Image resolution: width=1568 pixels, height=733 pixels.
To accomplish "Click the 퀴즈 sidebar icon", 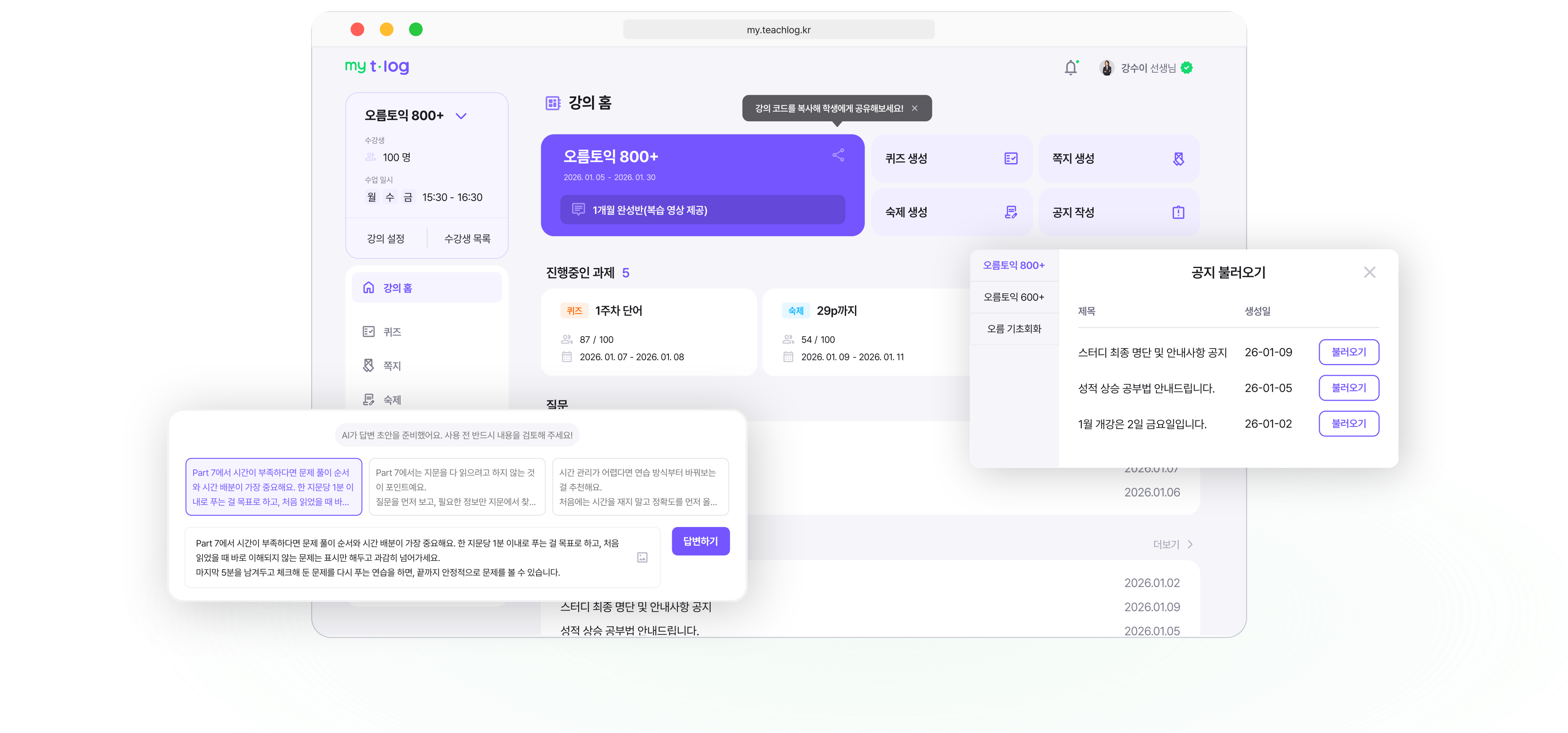I will tap(368, 331).
